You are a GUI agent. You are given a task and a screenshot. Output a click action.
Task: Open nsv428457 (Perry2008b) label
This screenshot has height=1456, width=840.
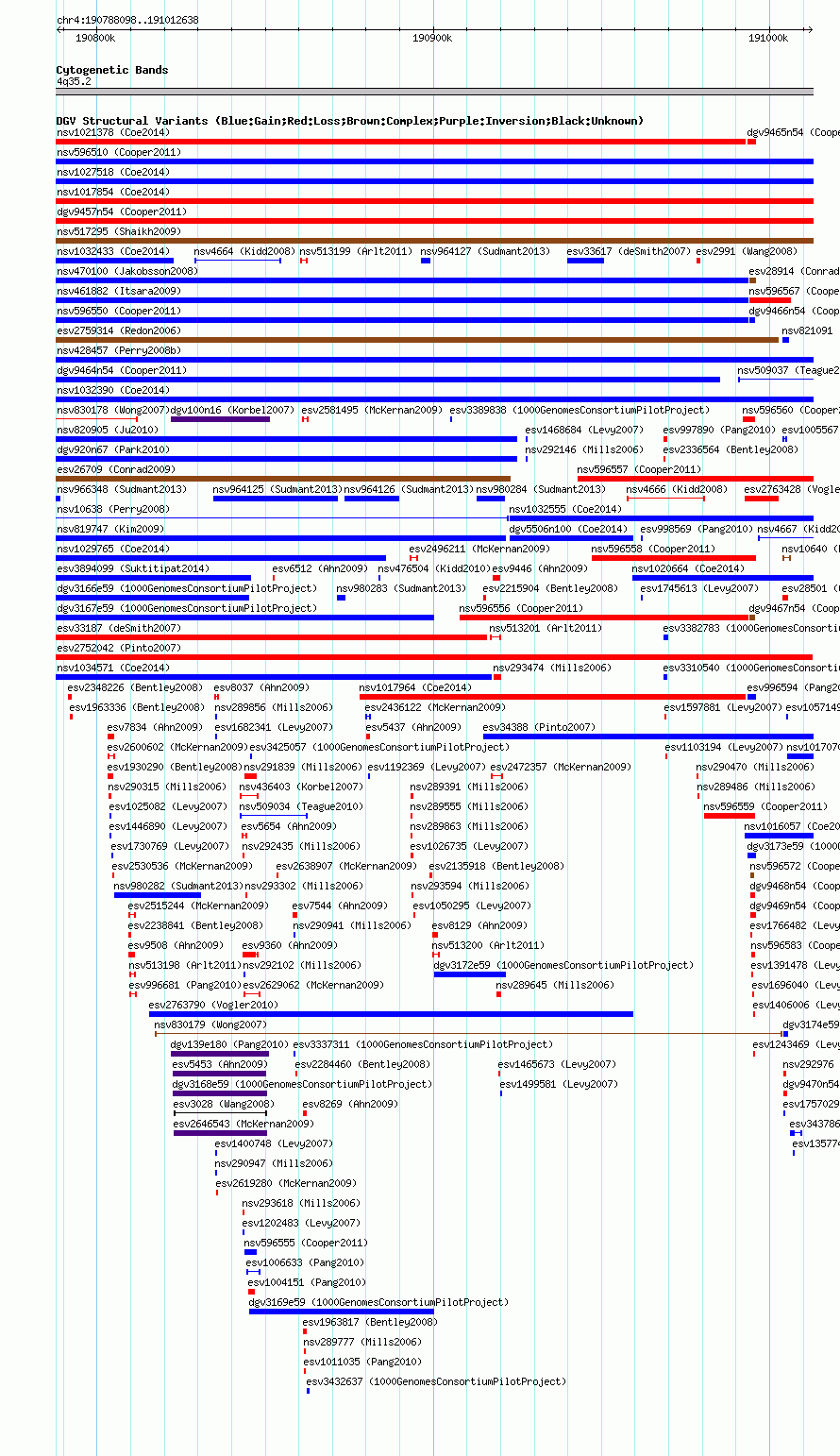[x=119, y=350]
